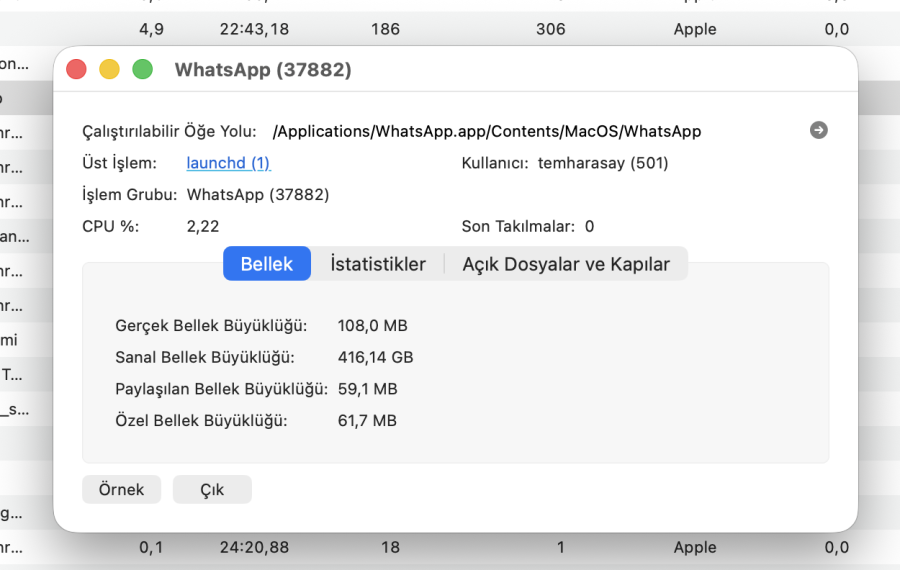The width and height of the screenshot is (900, 570).
Task: Click the Son Takılmalar value 0
Action: coord(589,226)
